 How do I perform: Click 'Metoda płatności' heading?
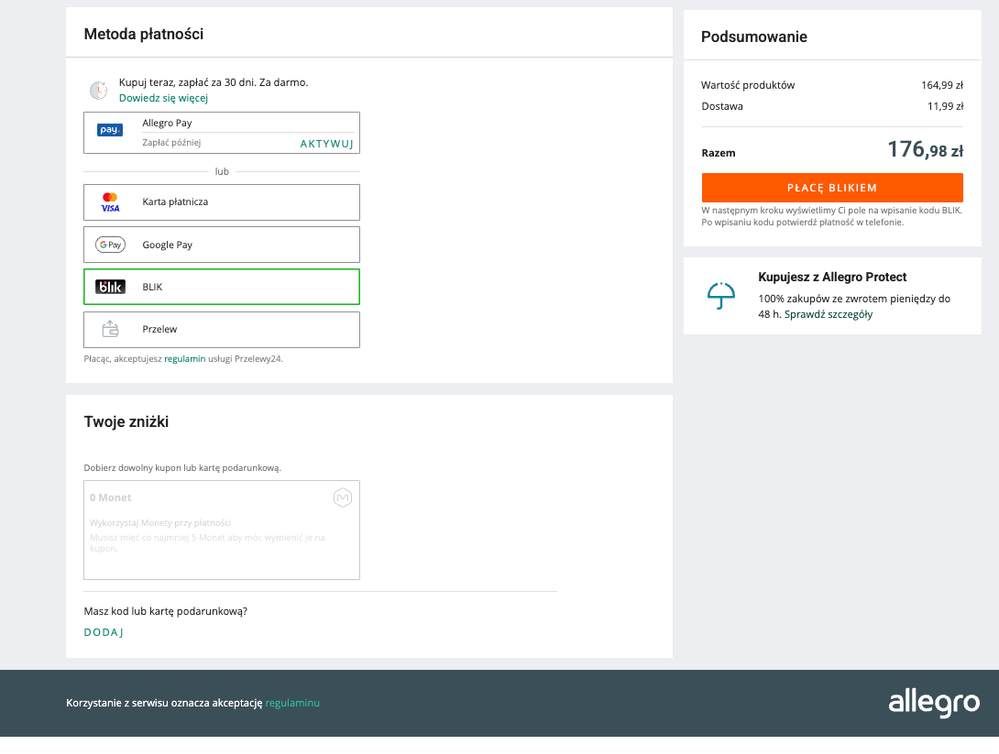(144, 34)
